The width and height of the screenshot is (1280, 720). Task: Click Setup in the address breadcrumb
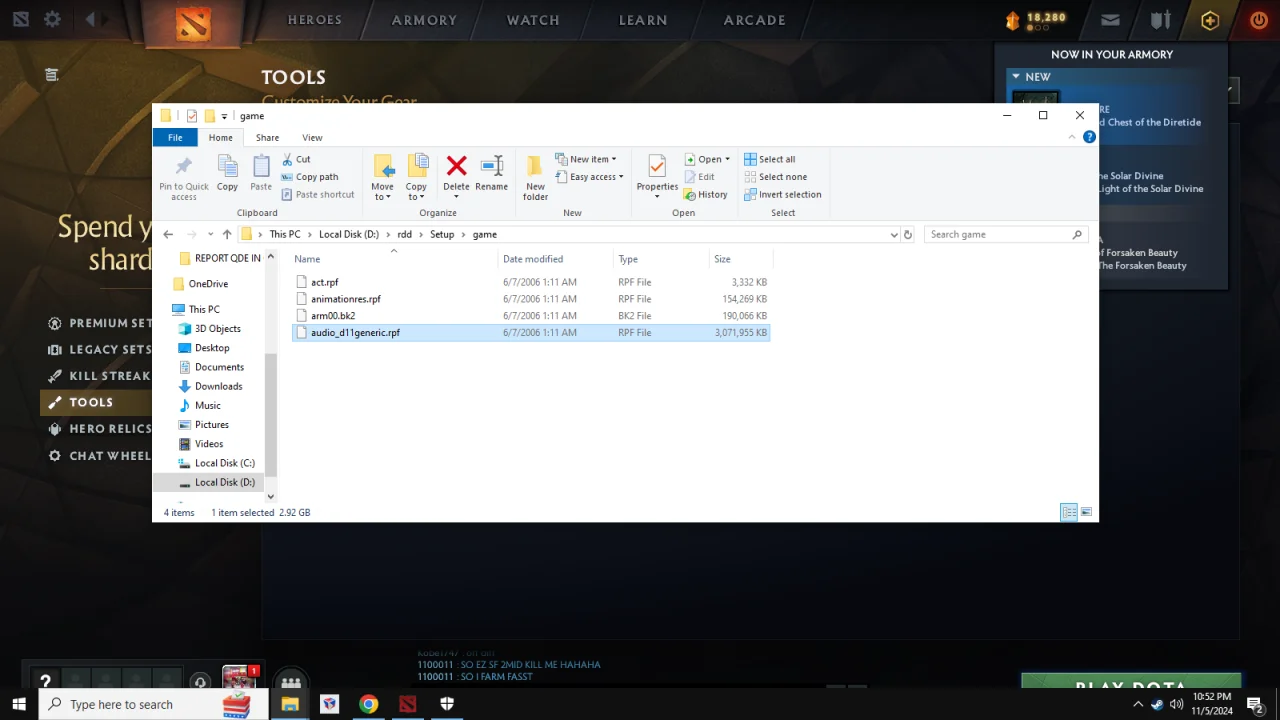tap(442, 234)
